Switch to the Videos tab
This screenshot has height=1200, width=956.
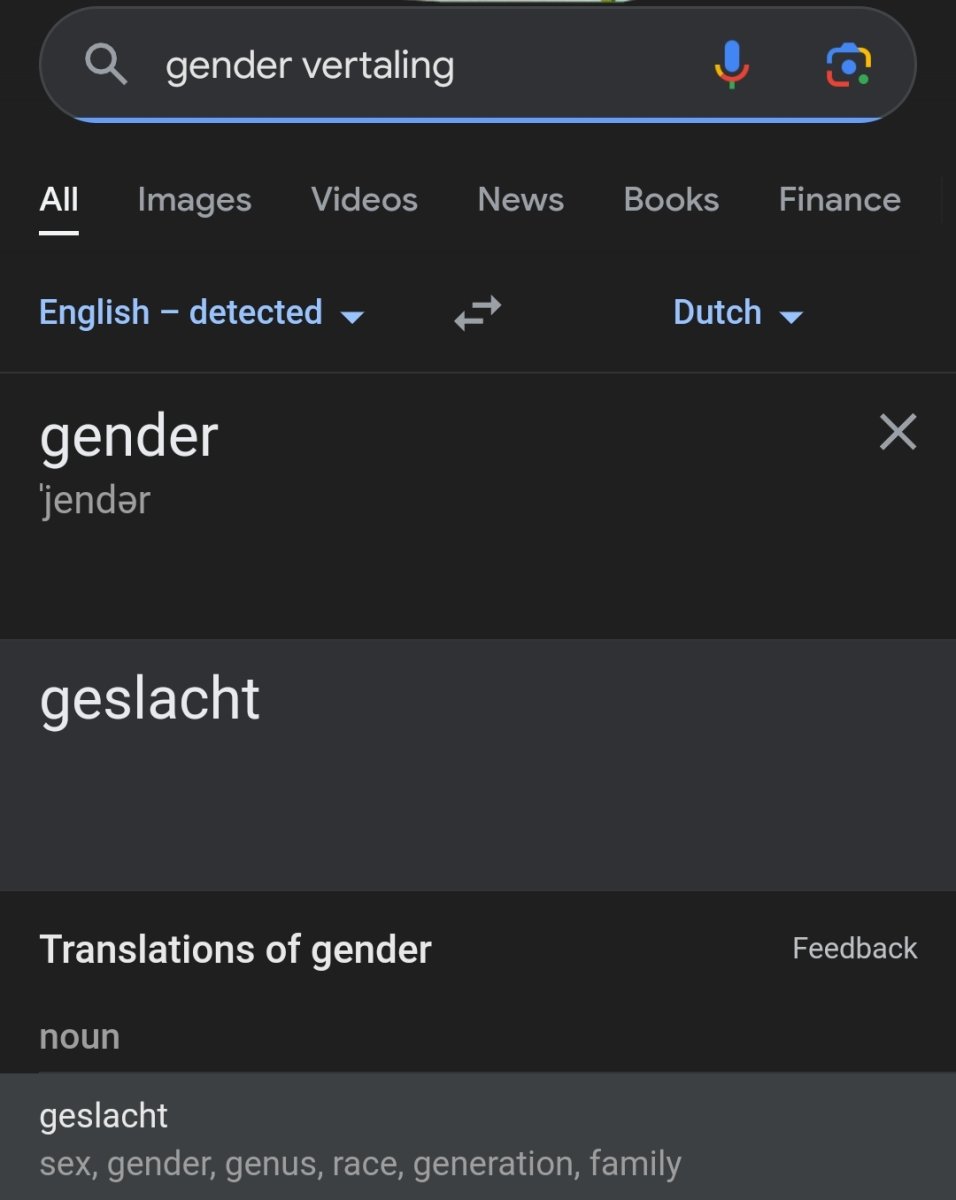point(364,200)
